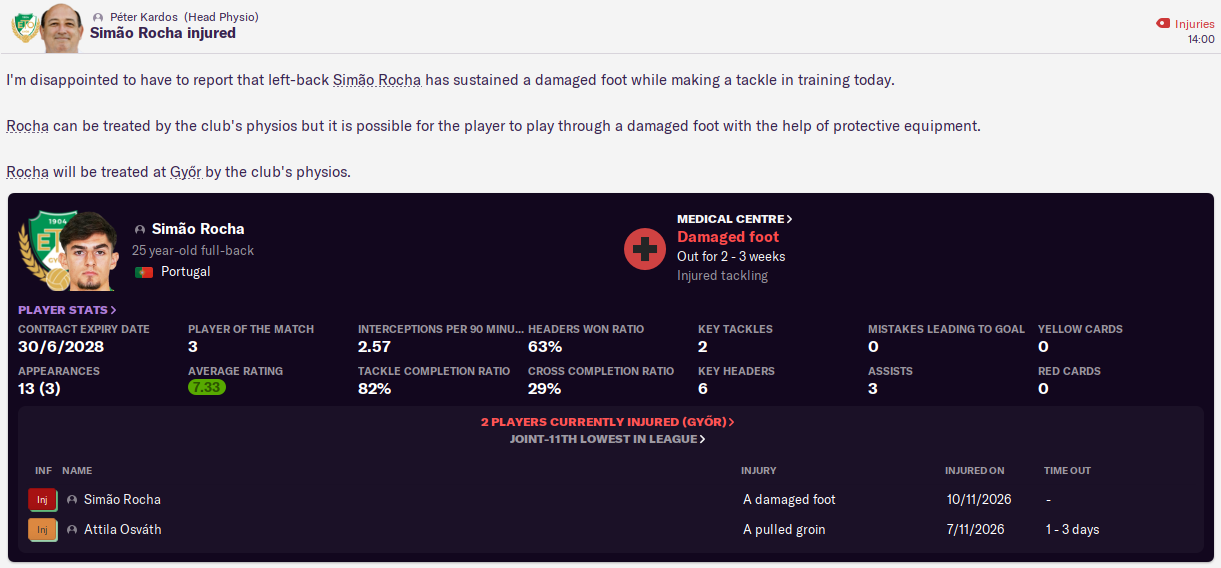Expand the Medical Centre section
Screen dimensions: 1221x568
(734, 219)
